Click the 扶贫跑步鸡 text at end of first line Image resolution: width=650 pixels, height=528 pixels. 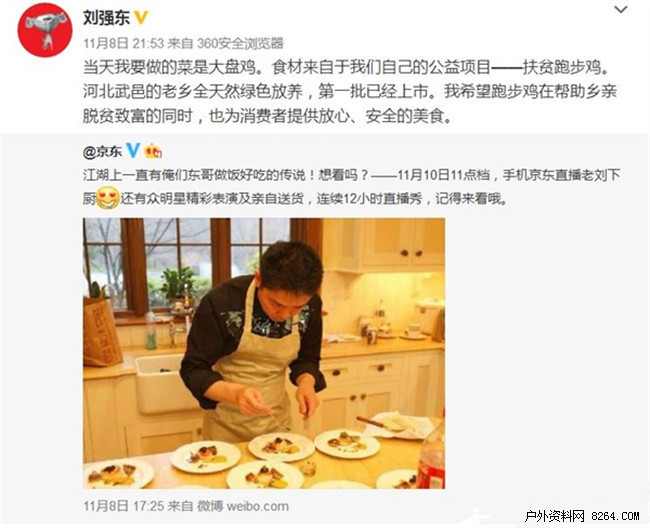567,68
